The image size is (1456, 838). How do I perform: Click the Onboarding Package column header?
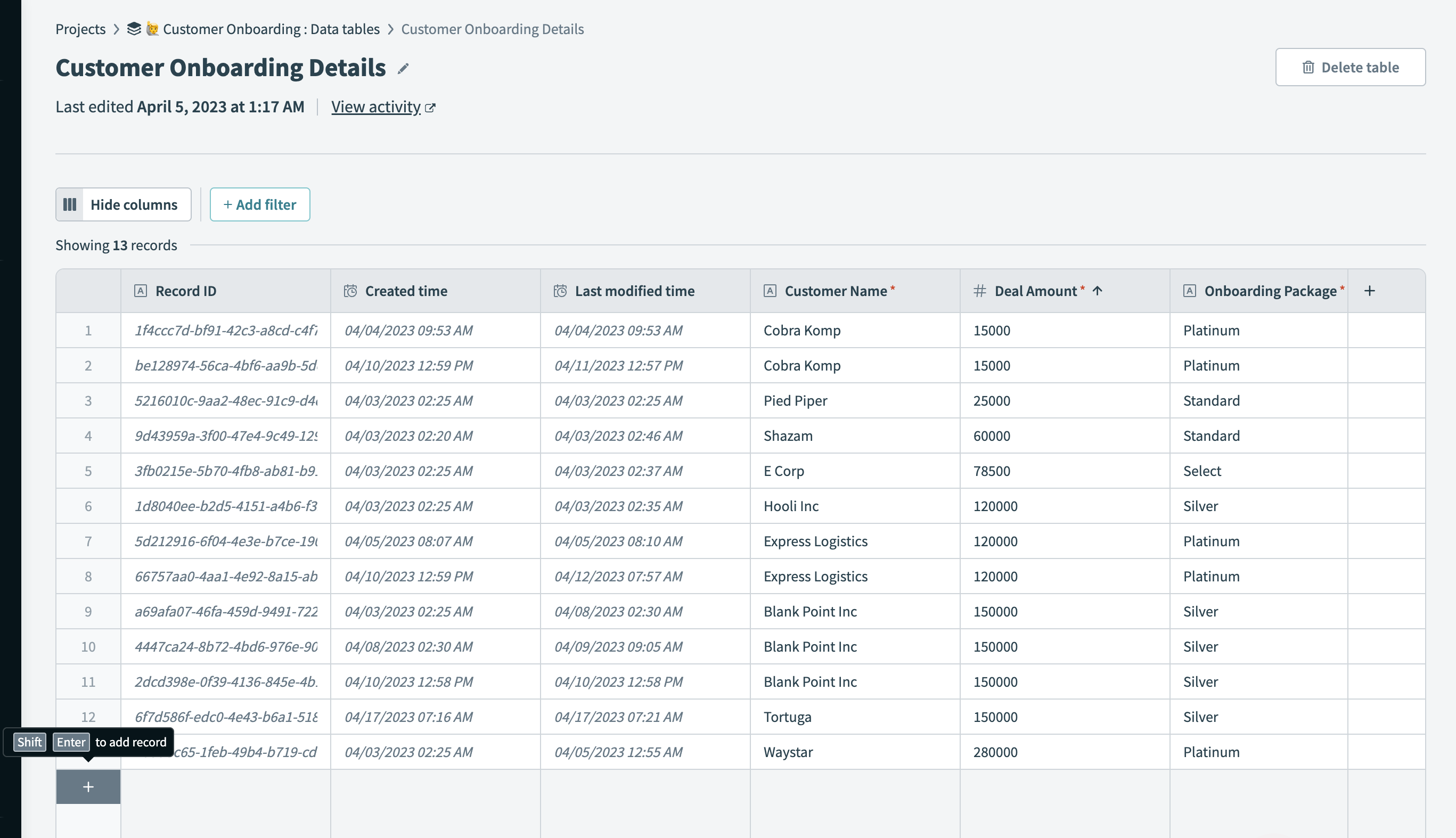point(1258,291)
